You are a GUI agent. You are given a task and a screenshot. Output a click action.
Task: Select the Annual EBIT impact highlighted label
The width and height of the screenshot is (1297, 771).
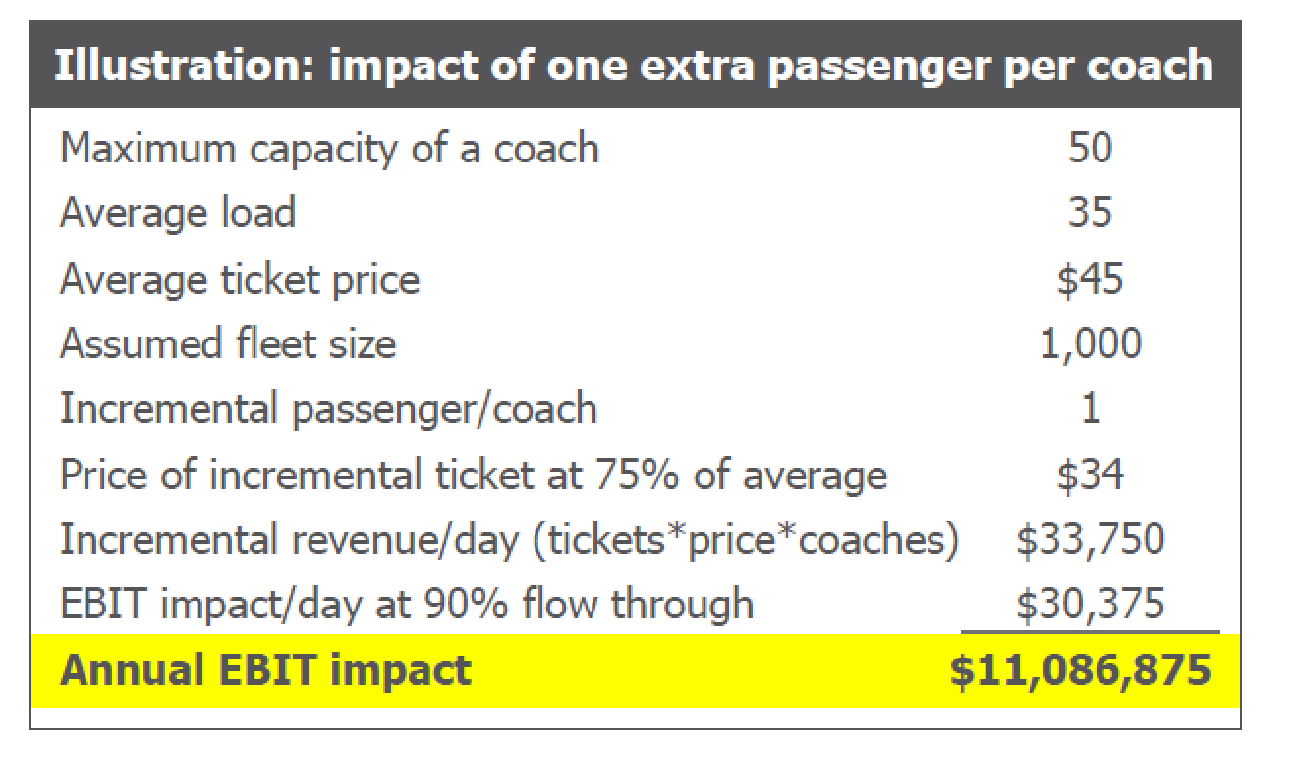[266, 670]
